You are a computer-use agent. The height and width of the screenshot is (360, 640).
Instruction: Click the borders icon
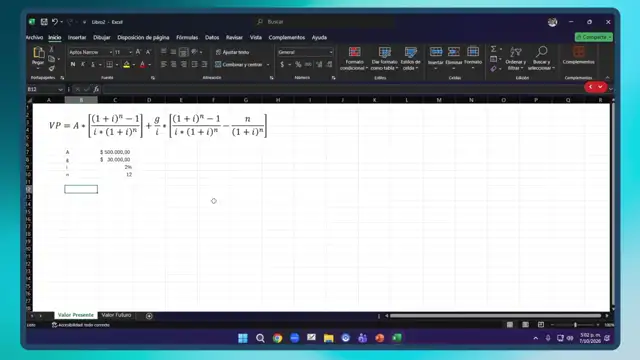point(109,64)
